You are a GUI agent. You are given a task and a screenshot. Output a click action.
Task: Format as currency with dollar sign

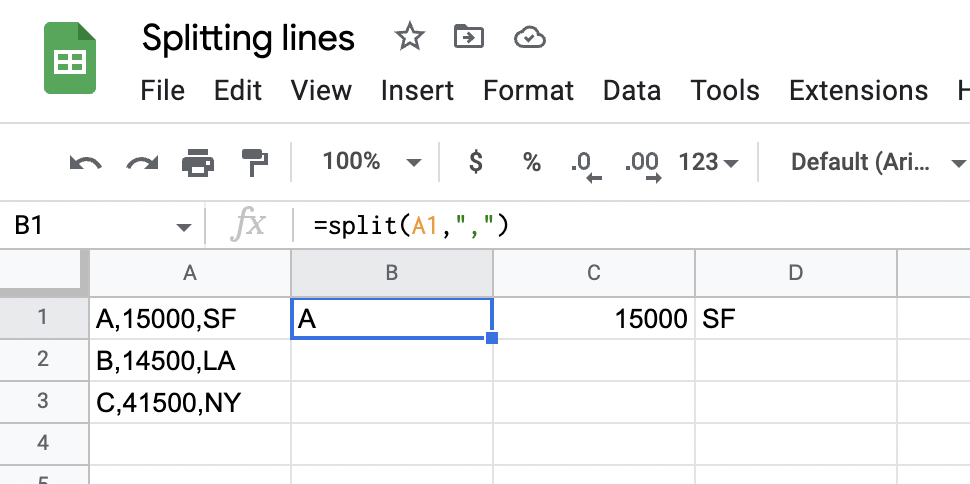pyautogui.click(x=476, y=162)
